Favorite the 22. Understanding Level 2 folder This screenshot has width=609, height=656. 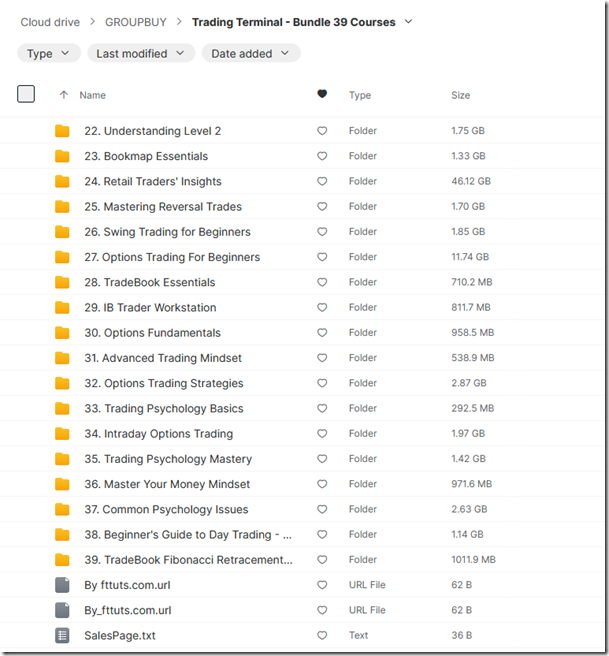(322, 131)
